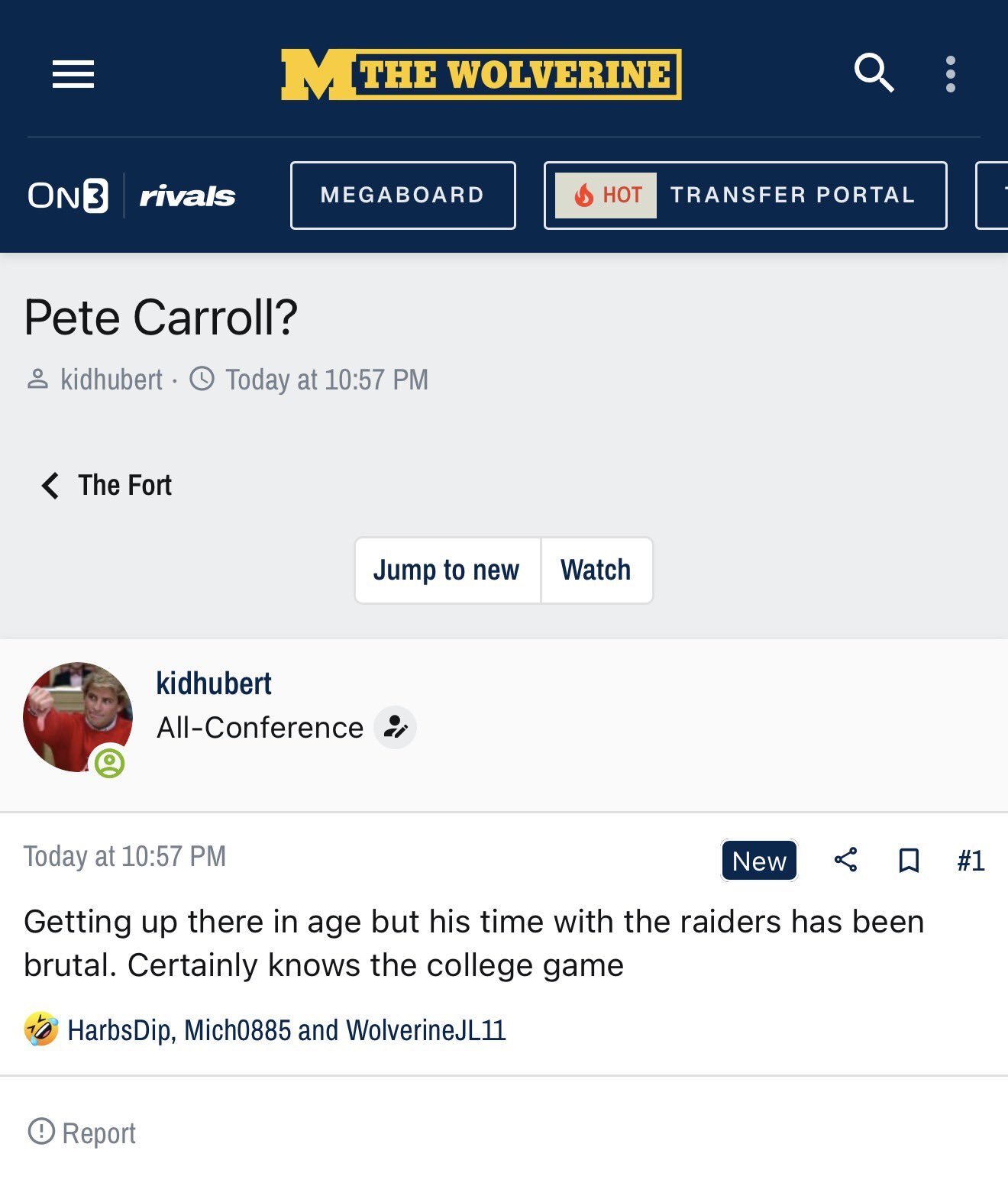Image resolution: width=1008 pixels, height=1186 pixels.
Task: Click kidhubert's avatar thumbnail
Action: point(78,717)
